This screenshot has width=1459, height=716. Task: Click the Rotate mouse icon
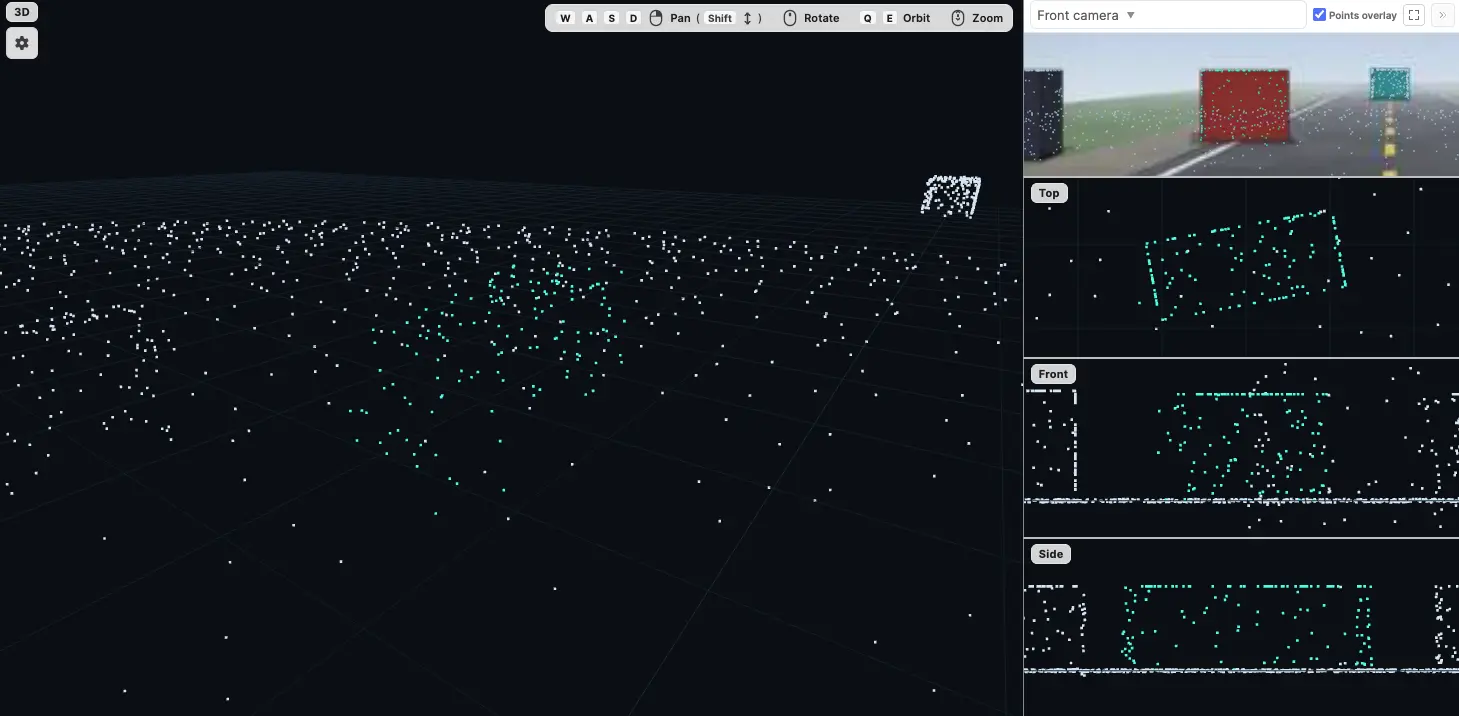tap(790, 18)
